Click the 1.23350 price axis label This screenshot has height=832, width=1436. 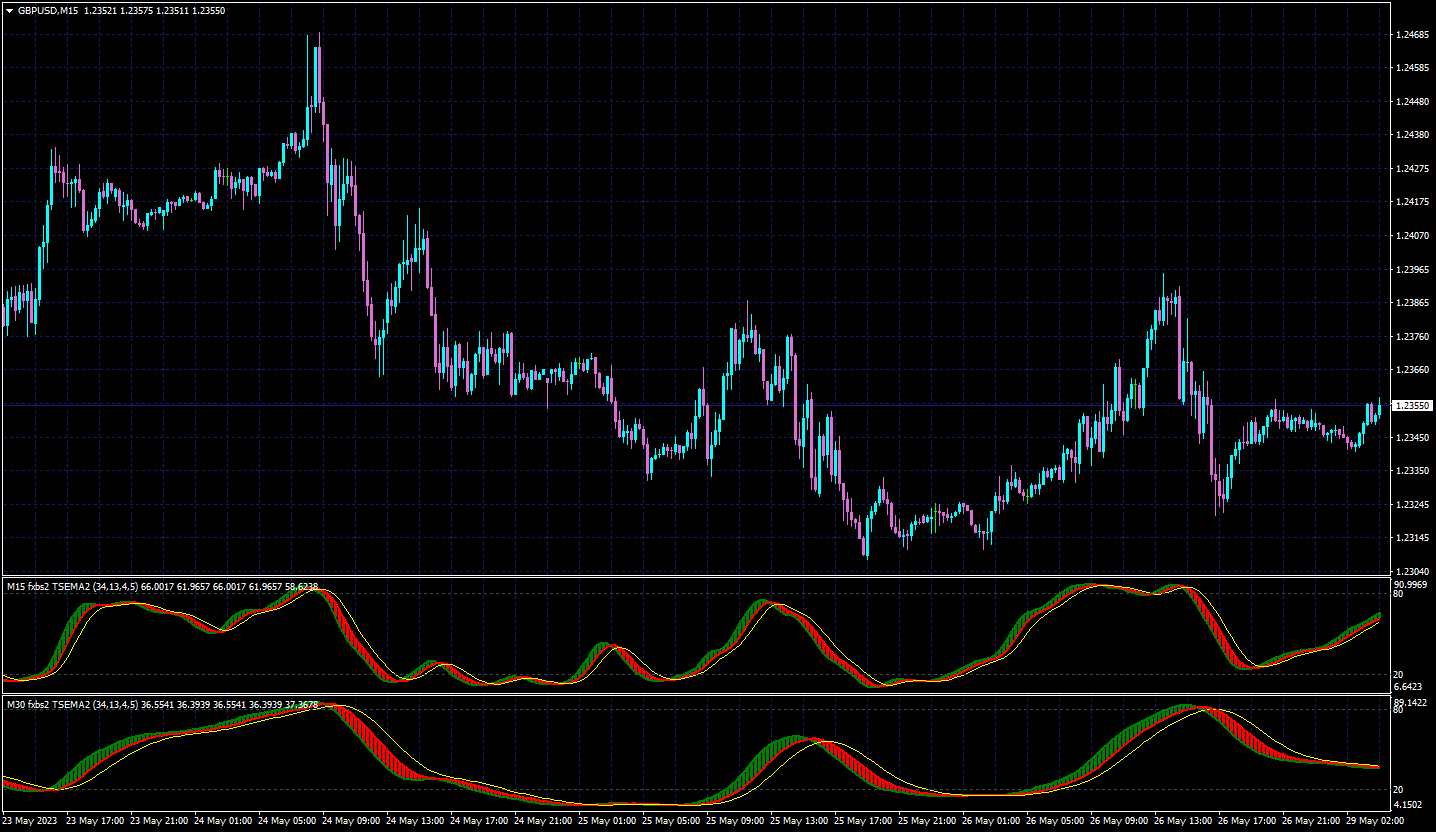(1411, 471)
